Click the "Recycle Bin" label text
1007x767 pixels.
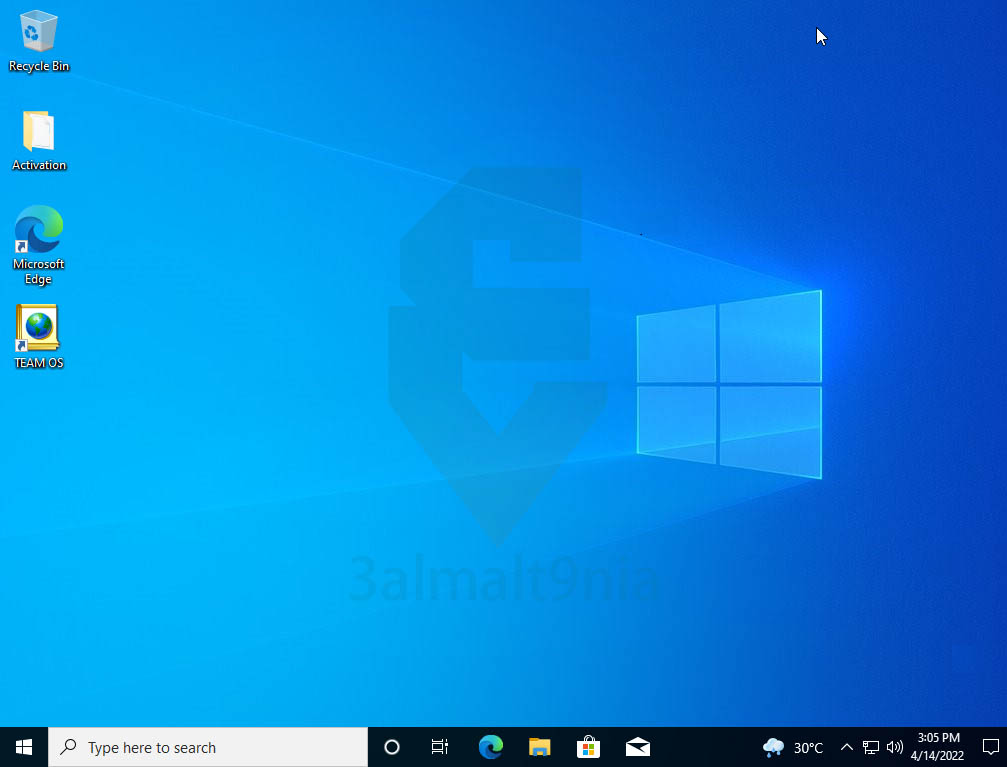tap(39, 66)
